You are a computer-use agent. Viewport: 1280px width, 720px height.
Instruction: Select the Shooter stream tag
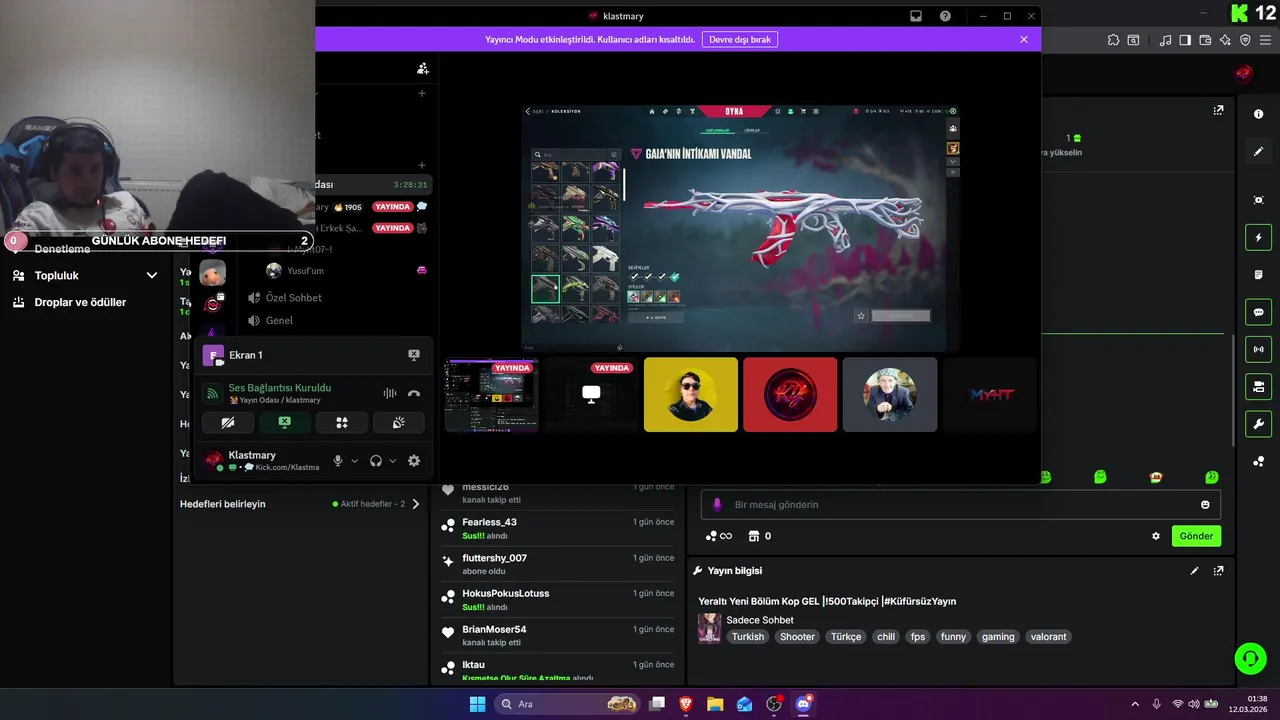(797, 637)
